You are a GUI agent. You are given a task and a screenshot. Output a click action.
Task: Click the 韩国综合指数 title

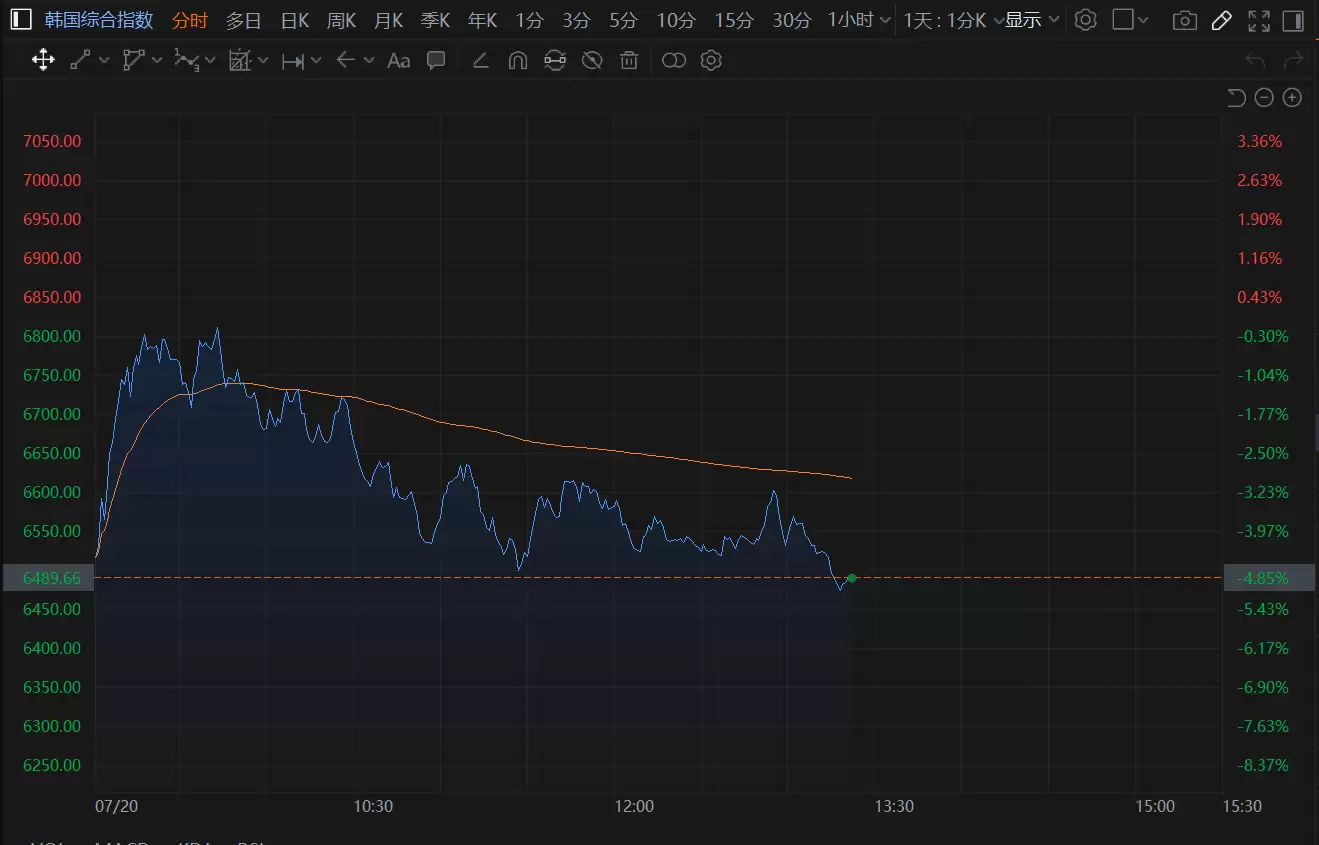99,20
